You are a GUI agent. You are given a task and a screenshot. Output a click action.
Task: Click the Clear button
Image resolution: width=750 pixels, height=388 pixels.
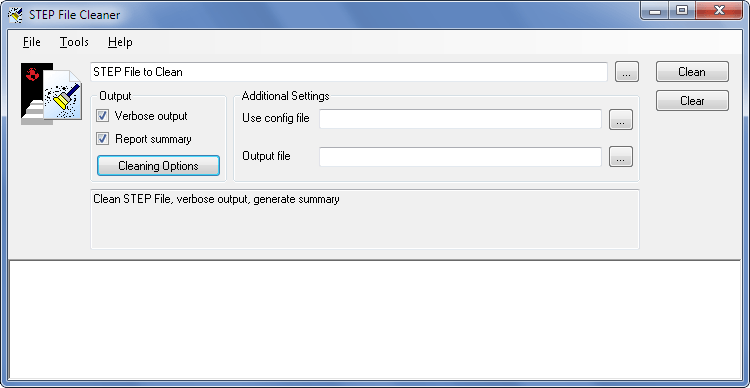point(692,100)
